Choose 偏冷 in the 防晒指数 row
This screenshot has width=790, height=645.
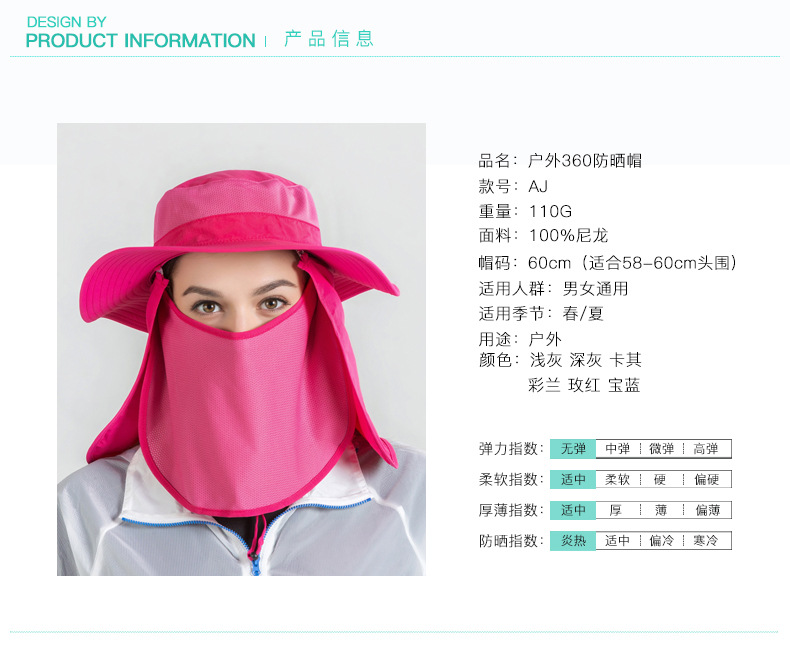[662, 541]
